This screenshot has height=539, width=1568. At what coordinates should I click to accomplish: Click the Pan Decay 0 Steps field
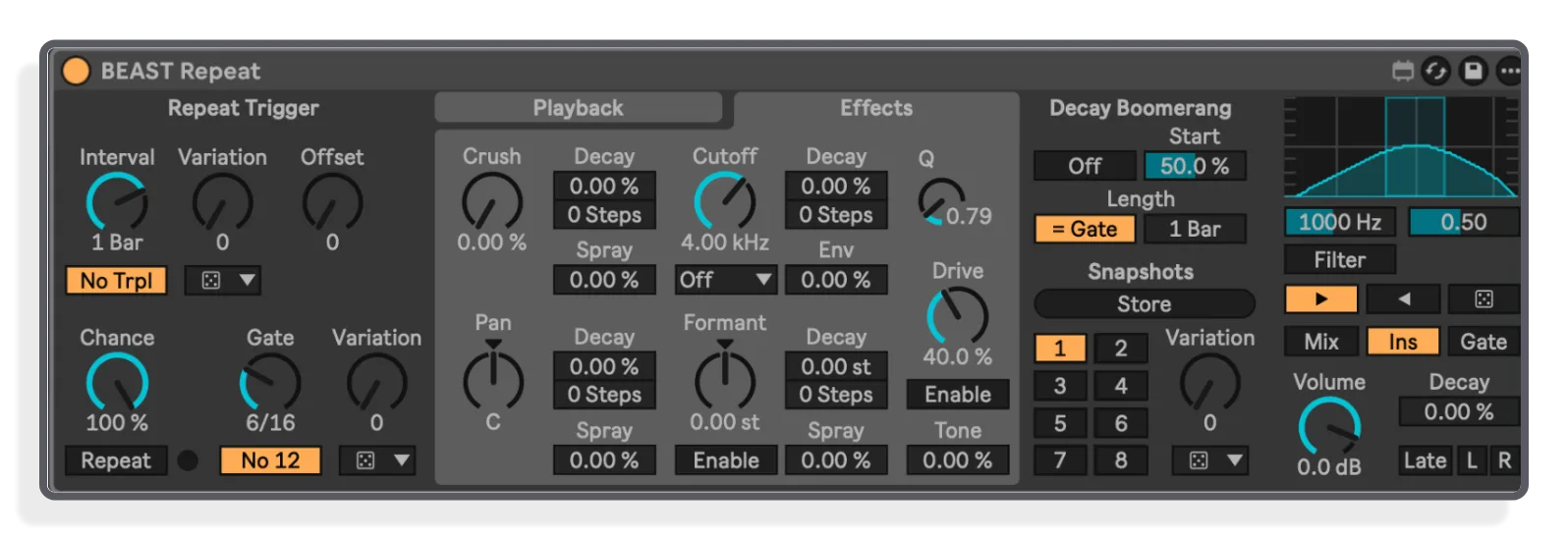click(604, 395)
